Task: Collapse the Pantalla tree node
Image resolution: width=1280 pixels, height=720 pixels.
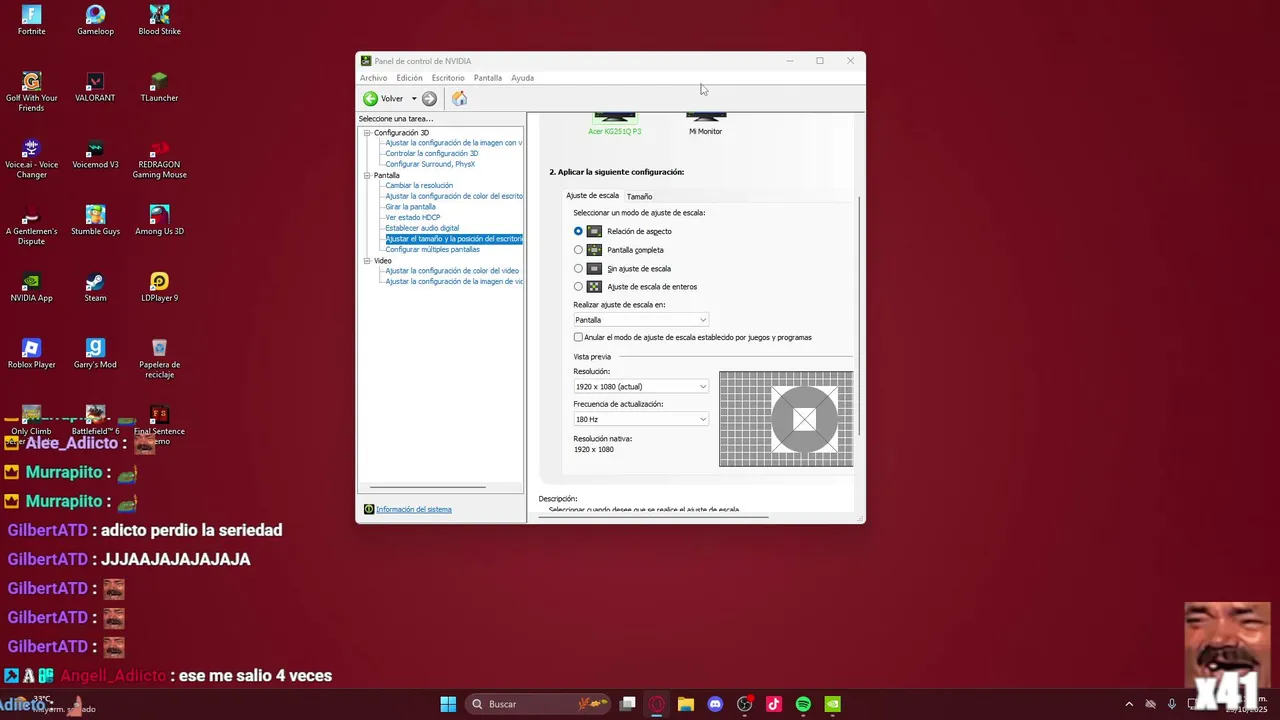Action: [x=367, y=175]
